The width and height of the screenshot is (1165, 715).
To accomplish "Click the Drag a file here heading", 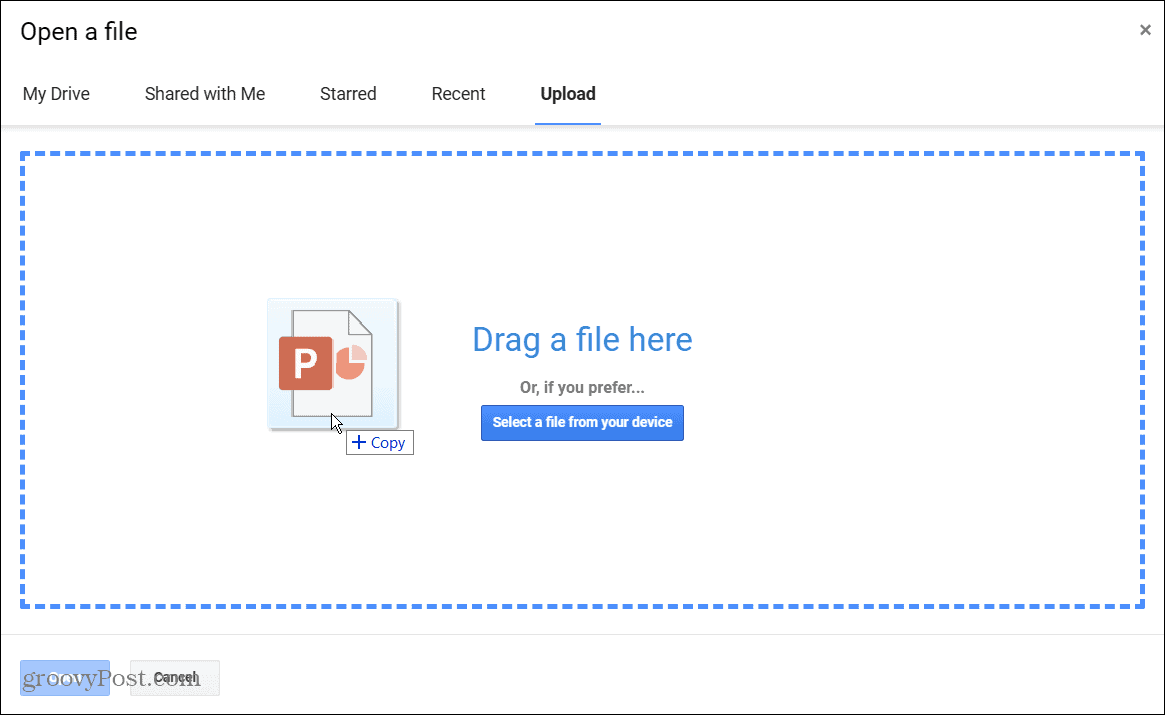I will 582,340.
